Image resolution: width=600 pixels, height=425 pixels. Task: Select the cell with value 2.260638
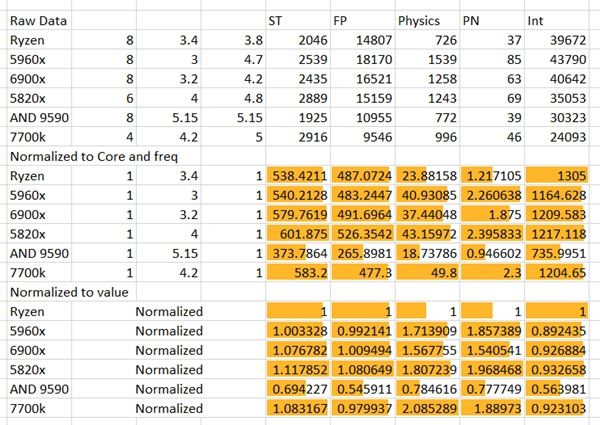click(x=492, y=195)
